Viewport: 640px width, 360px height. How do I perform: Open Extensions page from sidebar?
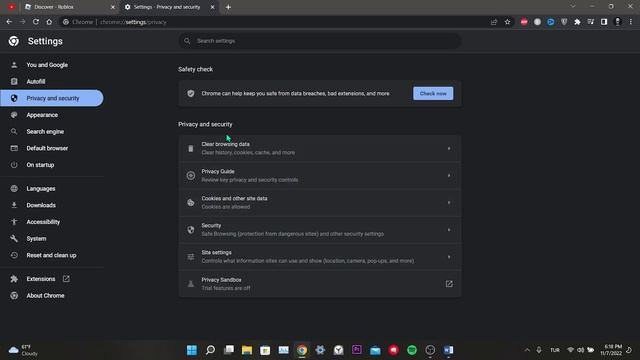coord(41,279)
